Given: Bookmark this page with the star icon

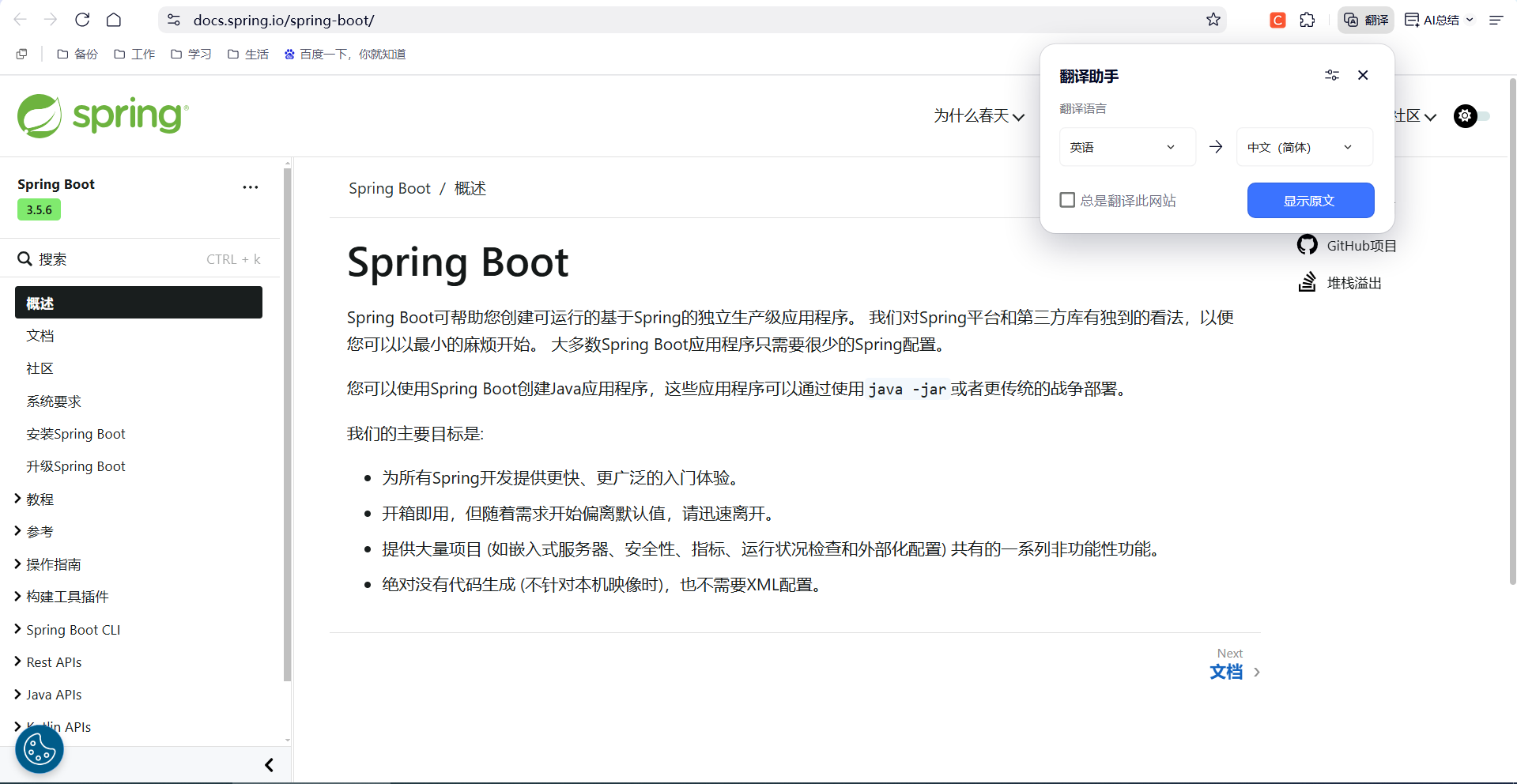Looking at the screenshot, I should [1213, 20].
